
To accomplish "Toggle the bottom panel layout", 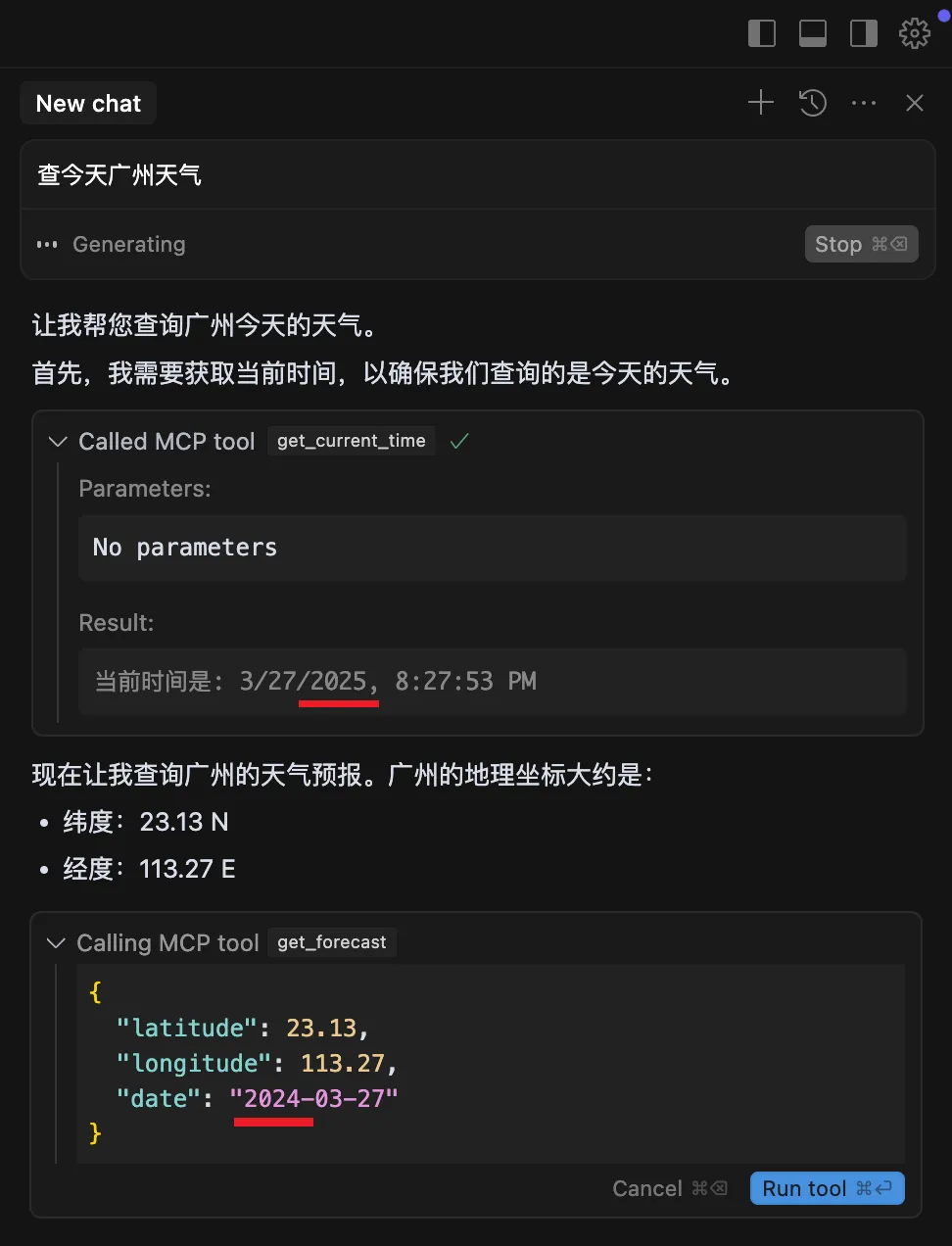I will pyautogui.click(x=812, y=32).
